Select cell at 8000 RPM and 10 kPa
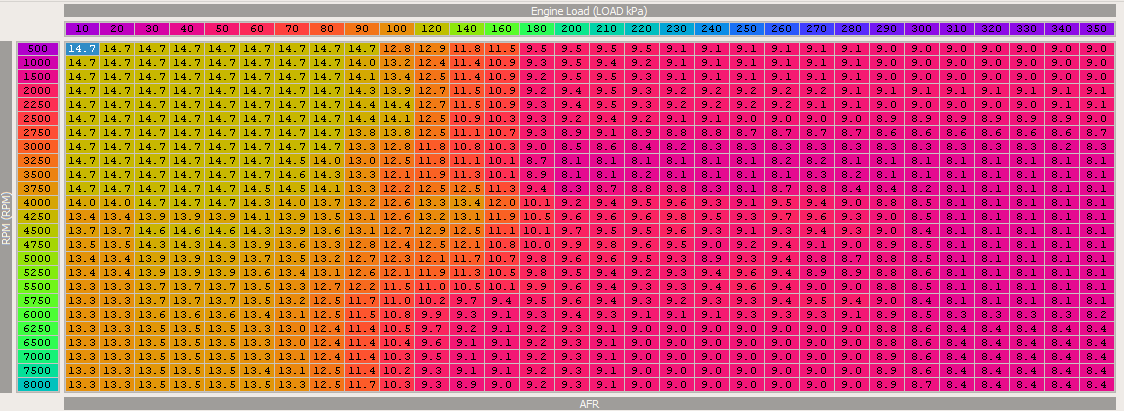 click(82, 384)
